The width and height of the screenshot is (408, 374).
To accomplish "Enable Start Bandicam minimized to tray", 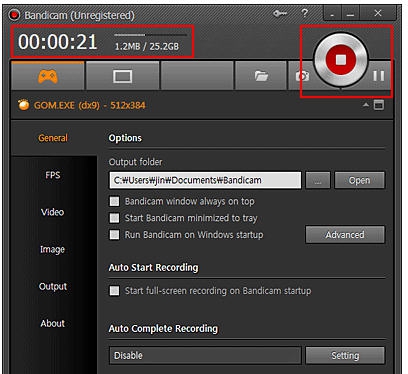I will pyautogui.click(x=114, y=218).
